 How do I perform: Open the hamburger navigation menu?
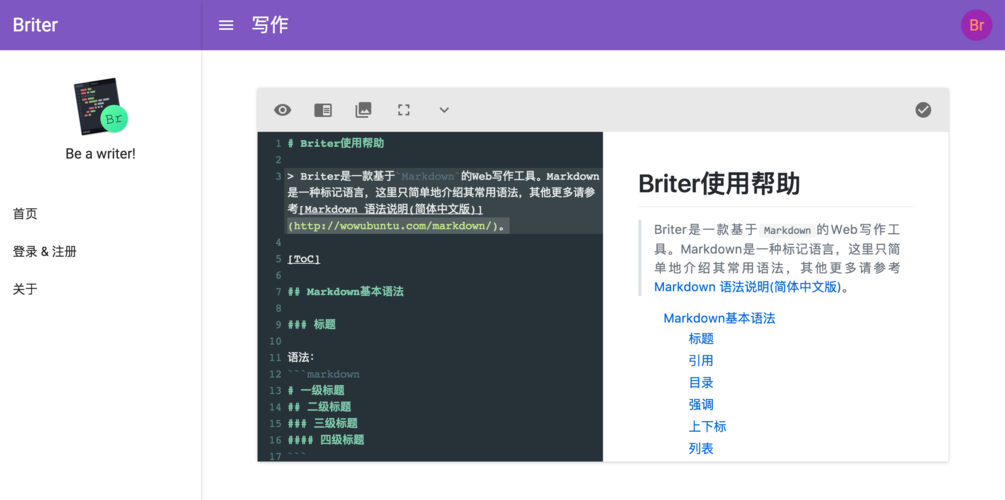click(226, 26)
